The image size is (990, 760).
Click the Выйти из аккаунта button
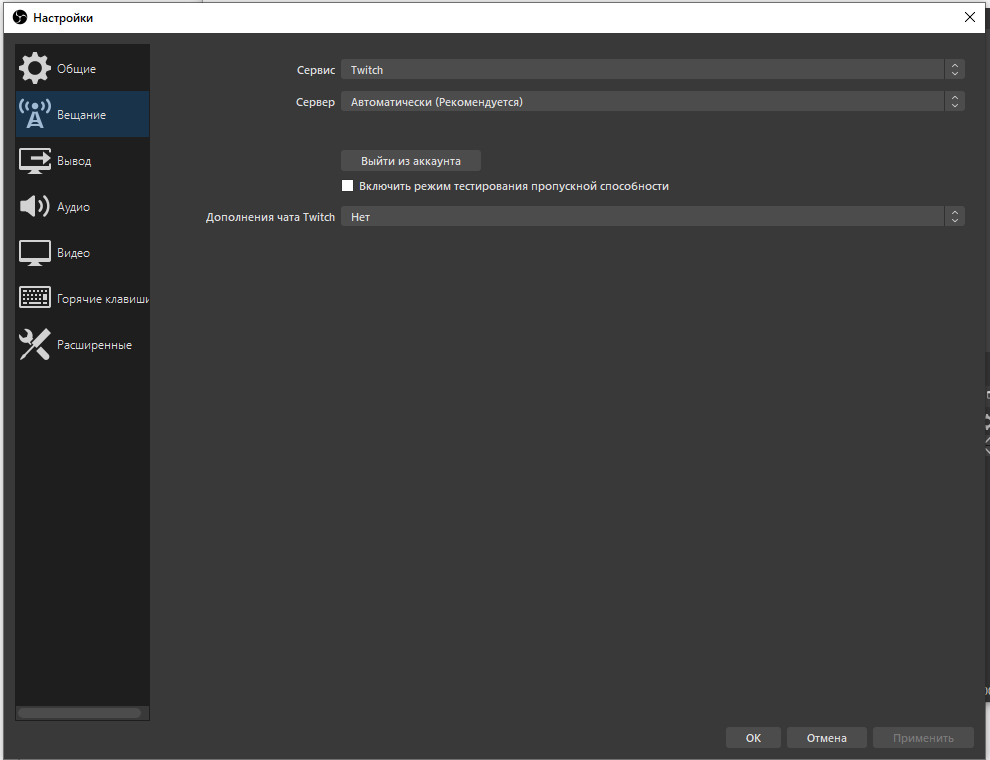pos(410,161)
